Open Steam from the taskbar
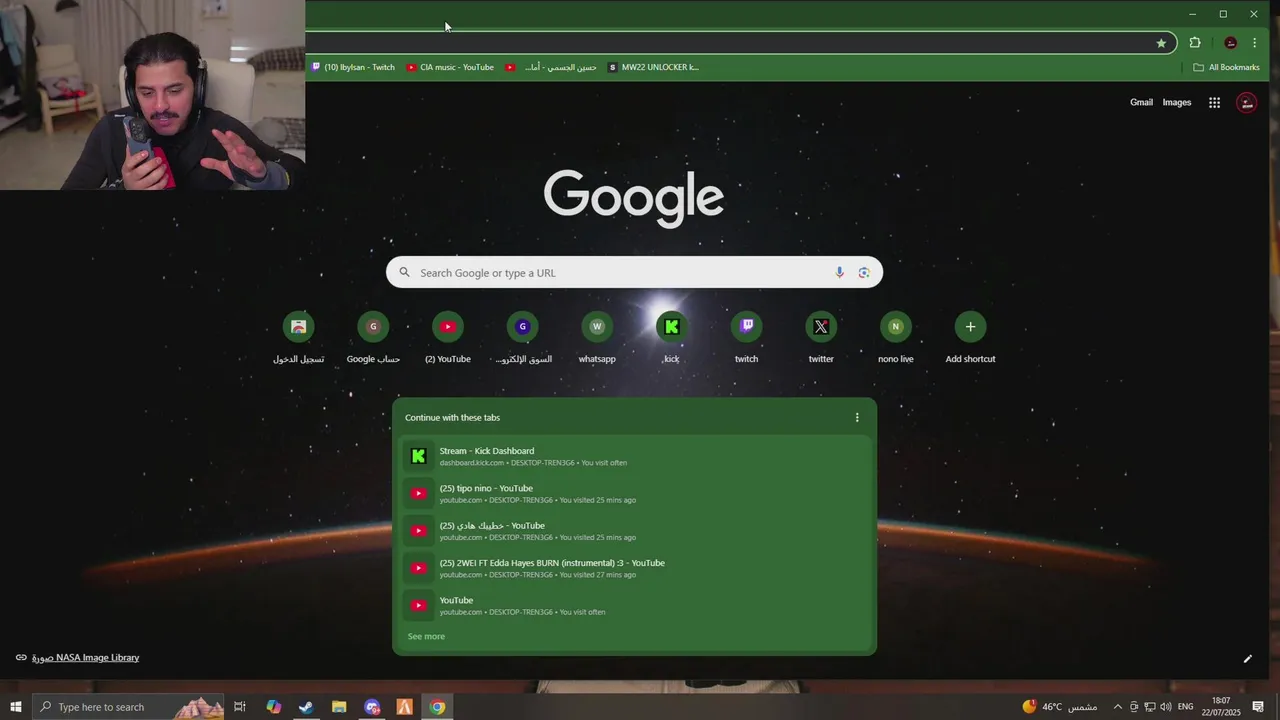Image resolution: width=1280 pixels, height=720 pixels. [306, 707]
